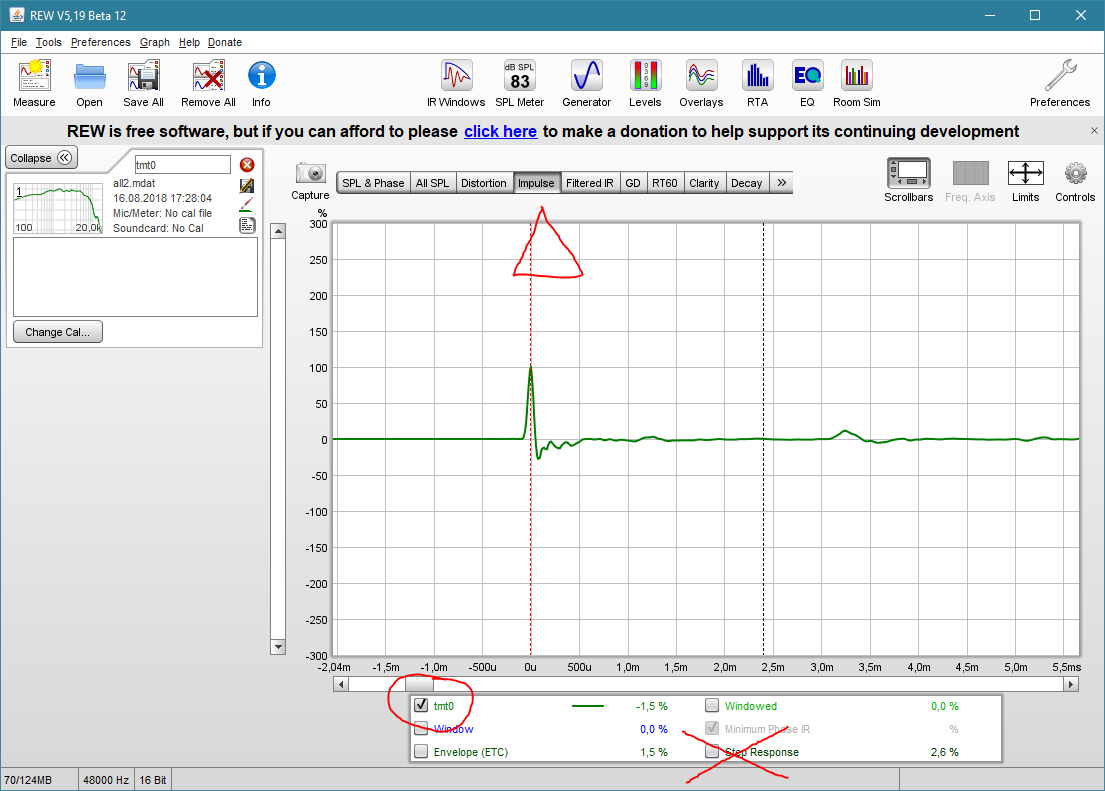Click the measurement list scroll up arrow
This screenshot has height=791, width=1105.
click(278, 231)
